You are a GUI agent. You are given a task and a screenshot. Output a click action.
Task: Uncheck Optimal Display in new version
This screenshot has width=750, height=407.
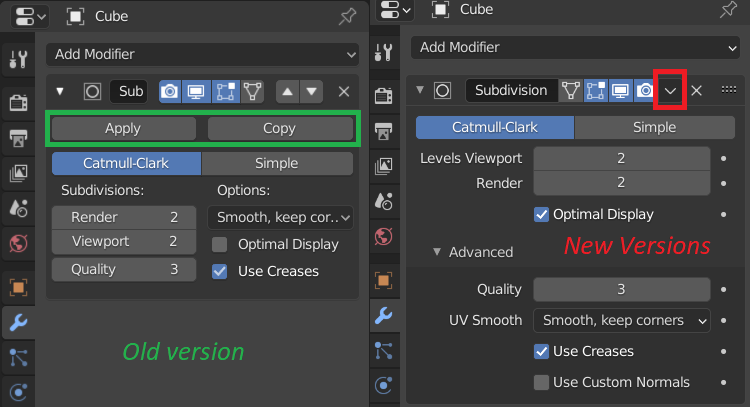pyautogui.click(x=541, y=214)
